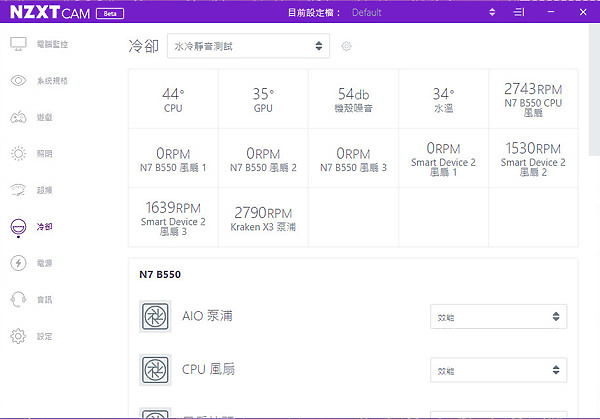This screenshot has width=600, height=419.
Task: Select the 超頻 menu label
Action: point(44,190)
